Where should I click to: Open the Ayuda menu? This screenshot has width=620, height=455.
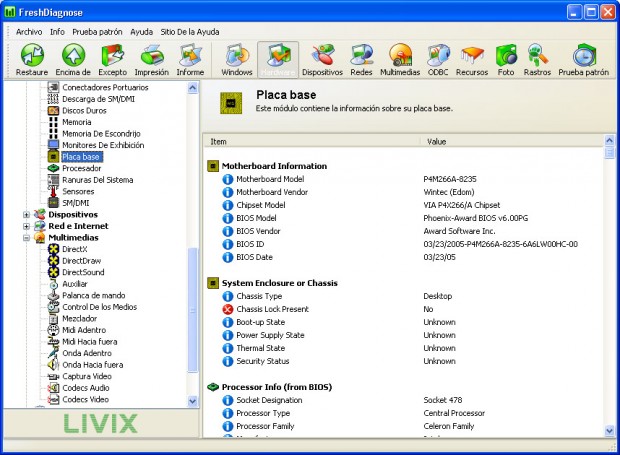[142, 32]
